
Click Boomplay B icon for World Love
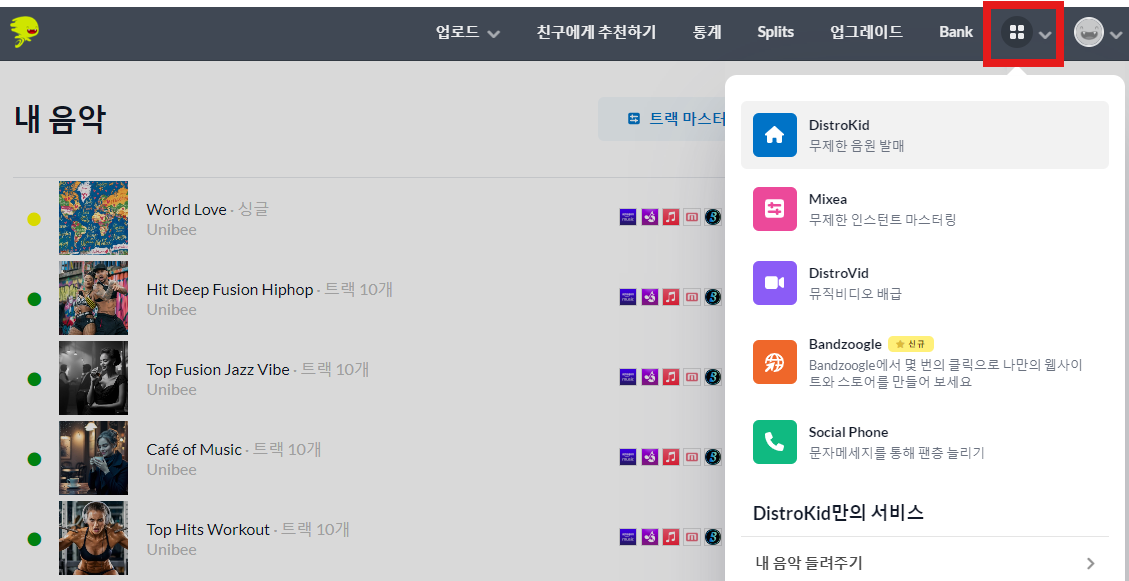(x=713, y=217)
